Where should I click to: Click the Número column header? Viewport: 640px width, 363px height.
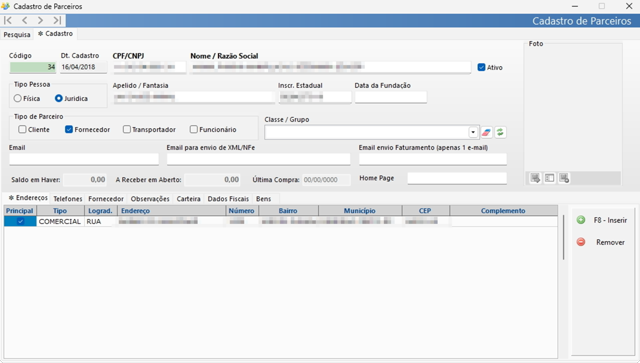point(242,211)
